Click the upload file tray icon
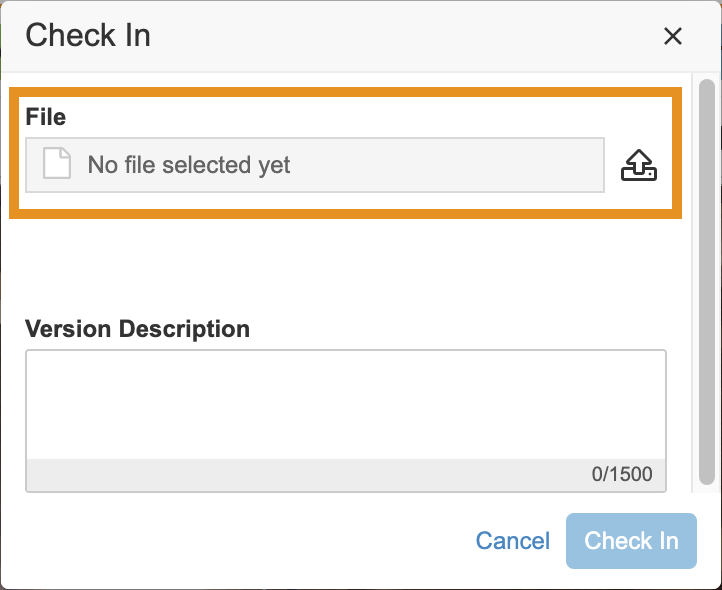 click(x=639, y=165)
